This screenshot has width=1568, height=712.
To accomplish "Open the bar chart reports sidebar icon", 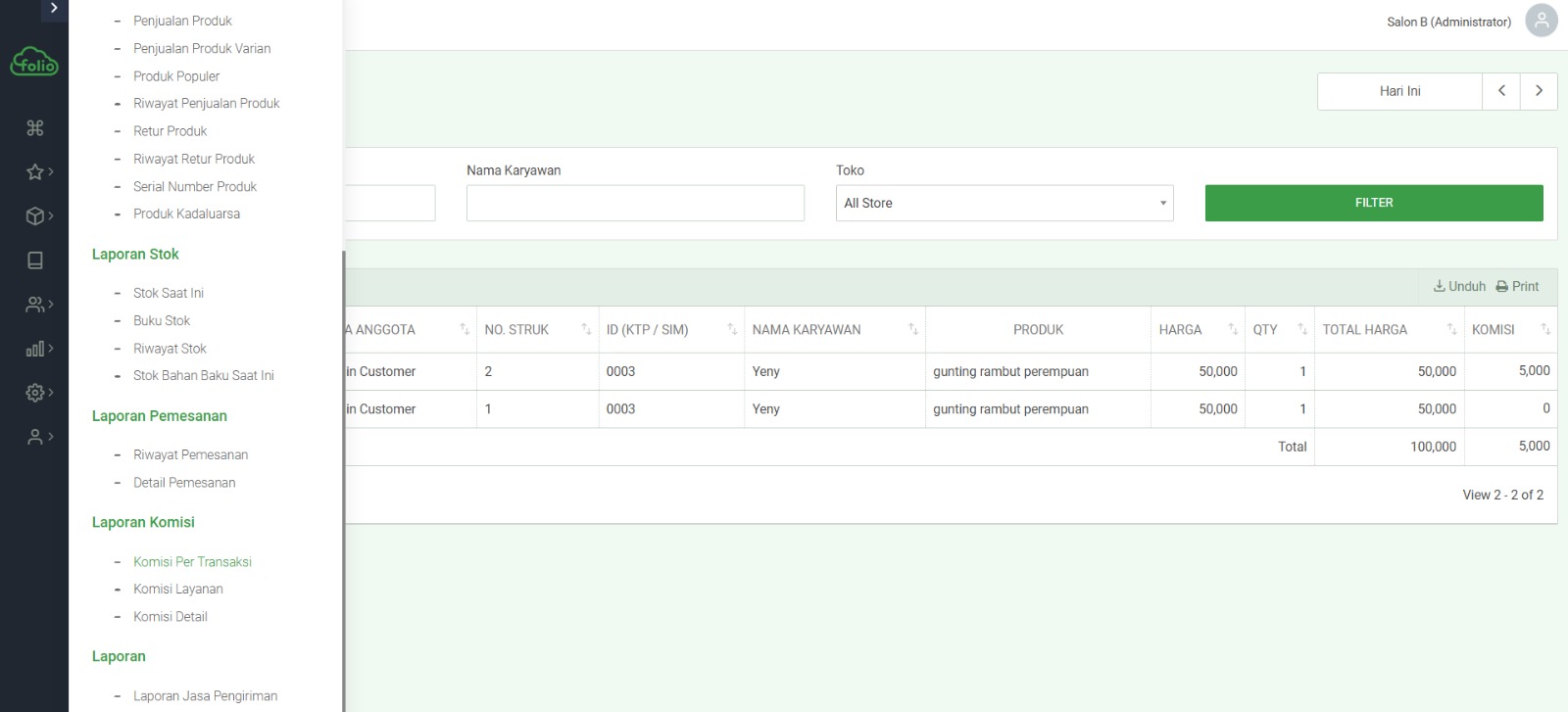I will coord(37,349).
